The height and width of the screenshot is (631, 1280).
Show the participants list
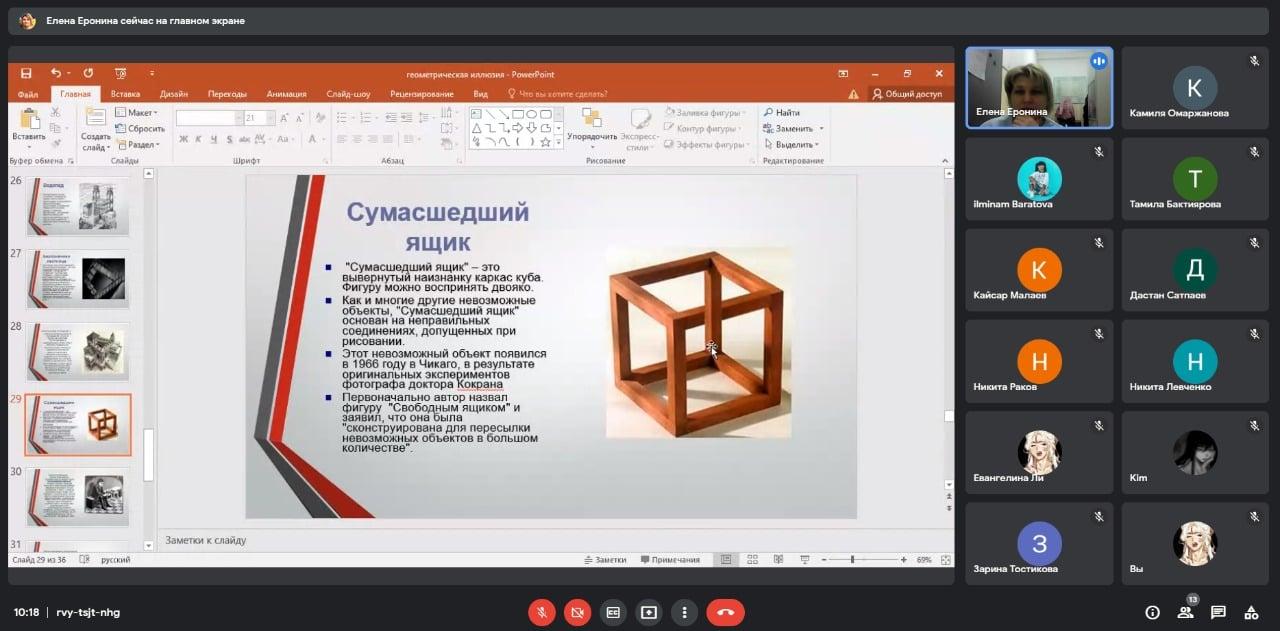tap(1185, 612)
